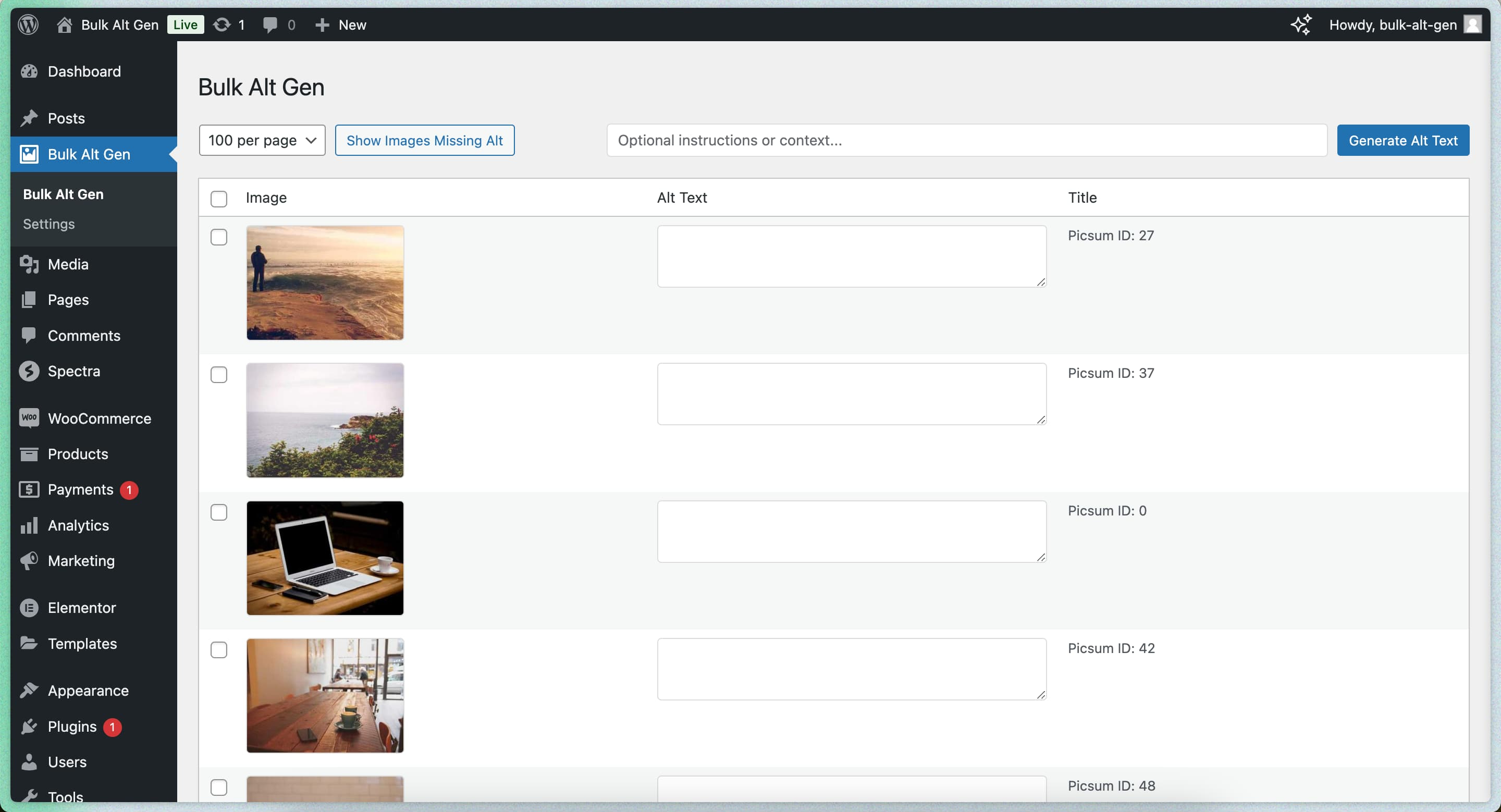The width and height of the screenshot is (1501, 812).
Task: Open the 100 per page dropdown
Action: pyautogui.click(x=262, y=140)
